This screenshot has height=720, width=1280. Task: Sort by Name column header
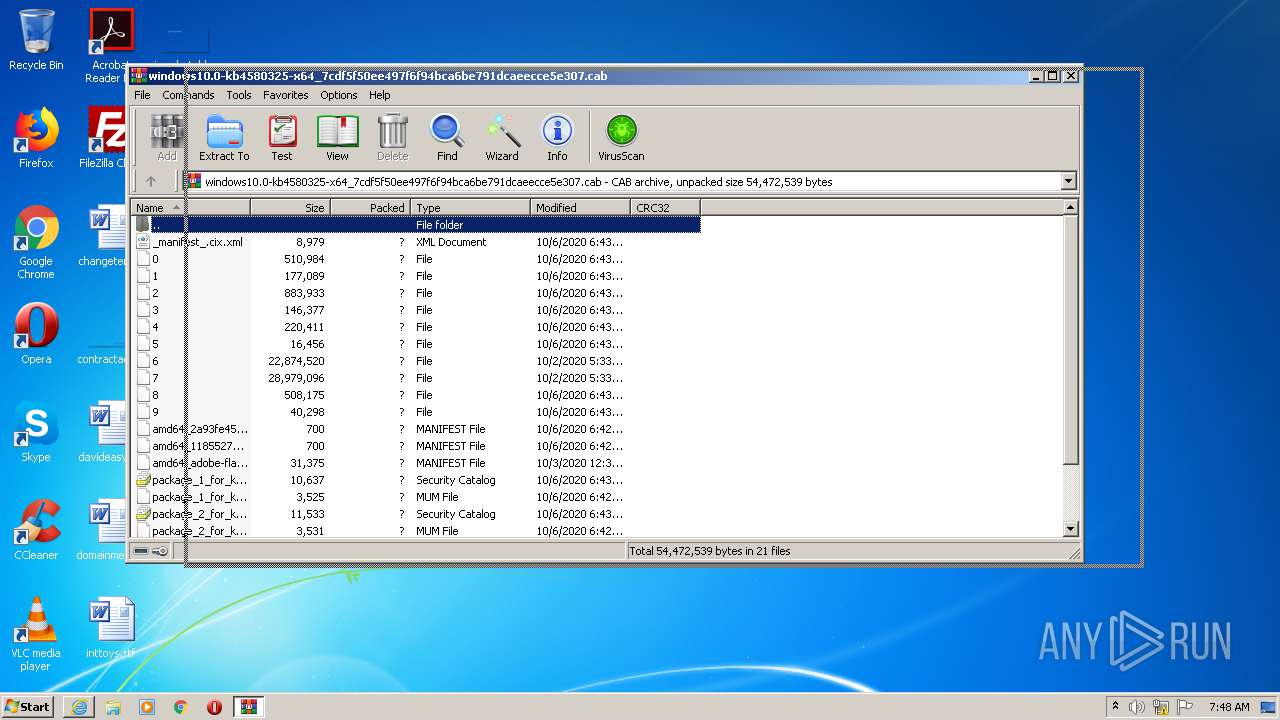(x=190, y=207)
